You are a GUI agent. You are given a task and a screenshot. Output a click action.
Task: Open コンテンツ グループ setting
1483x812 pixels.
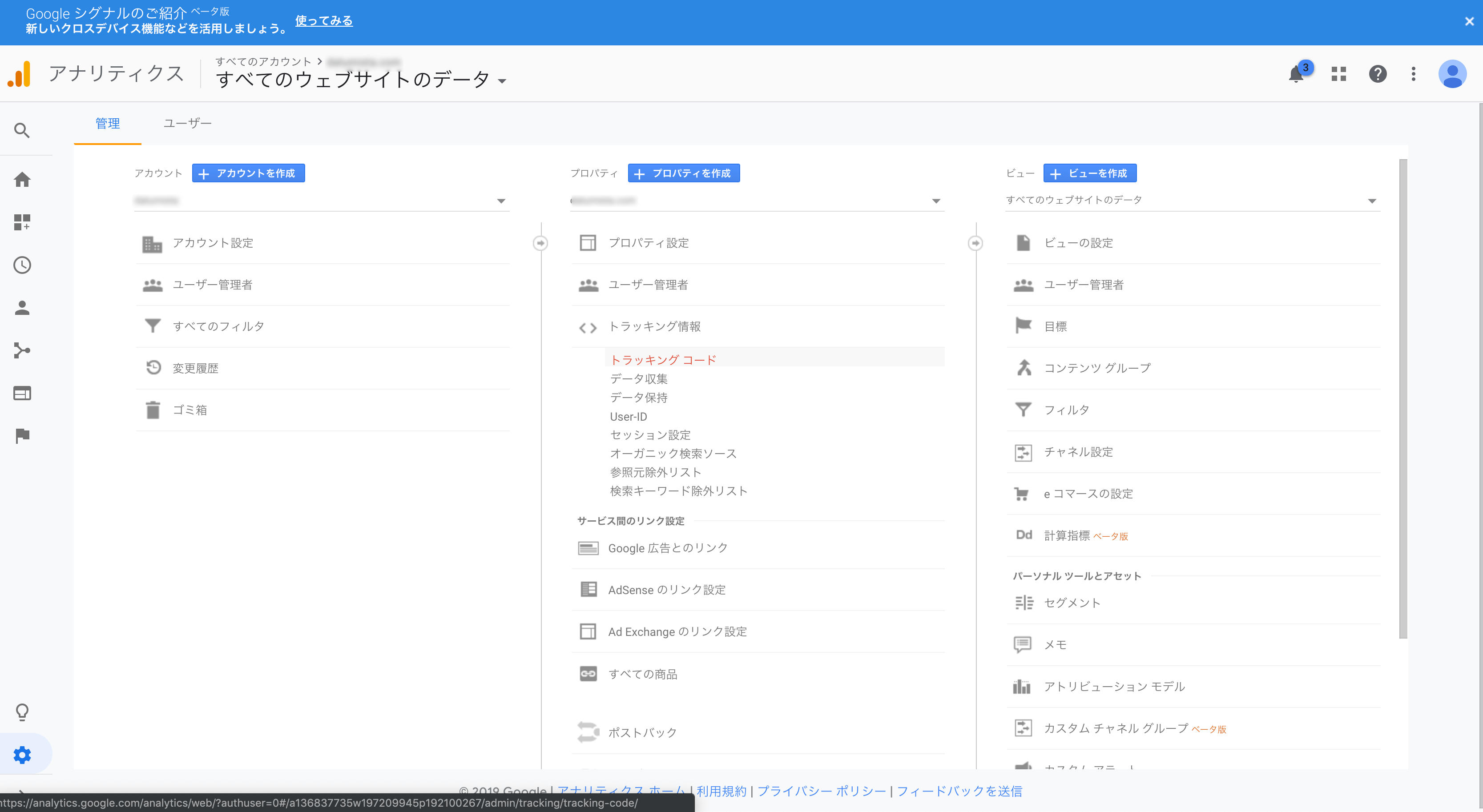tap(1193, 368)
